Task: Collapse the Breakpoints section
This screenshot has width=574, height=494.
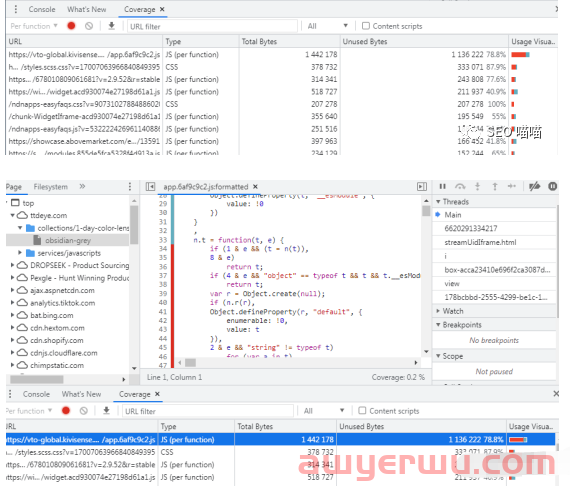Action: (x=438, y=325)
